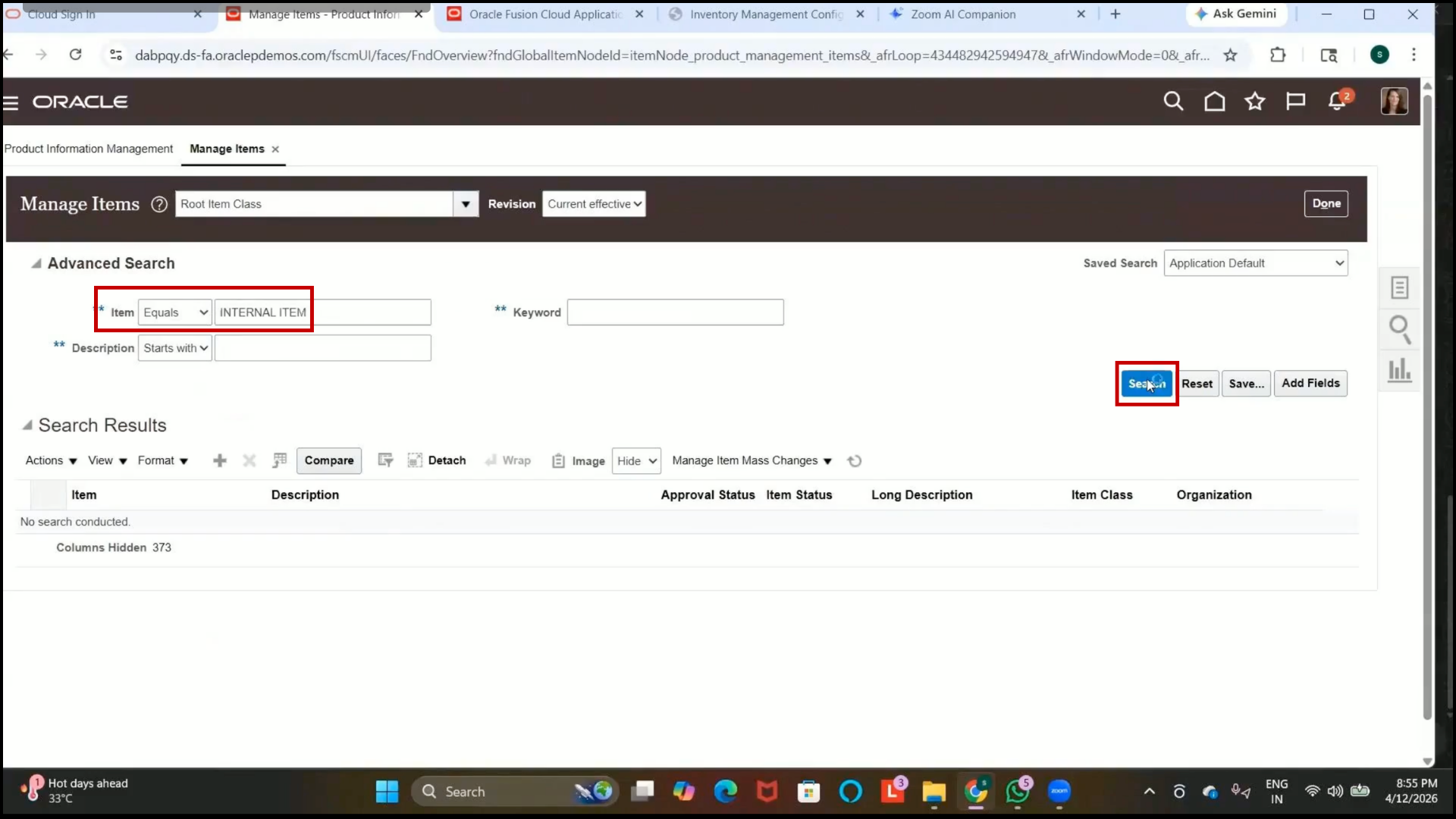This screenshot has width=1456, height=819.
Task: Open the Image Hide dropdown
Action: [x=636, y=461]
